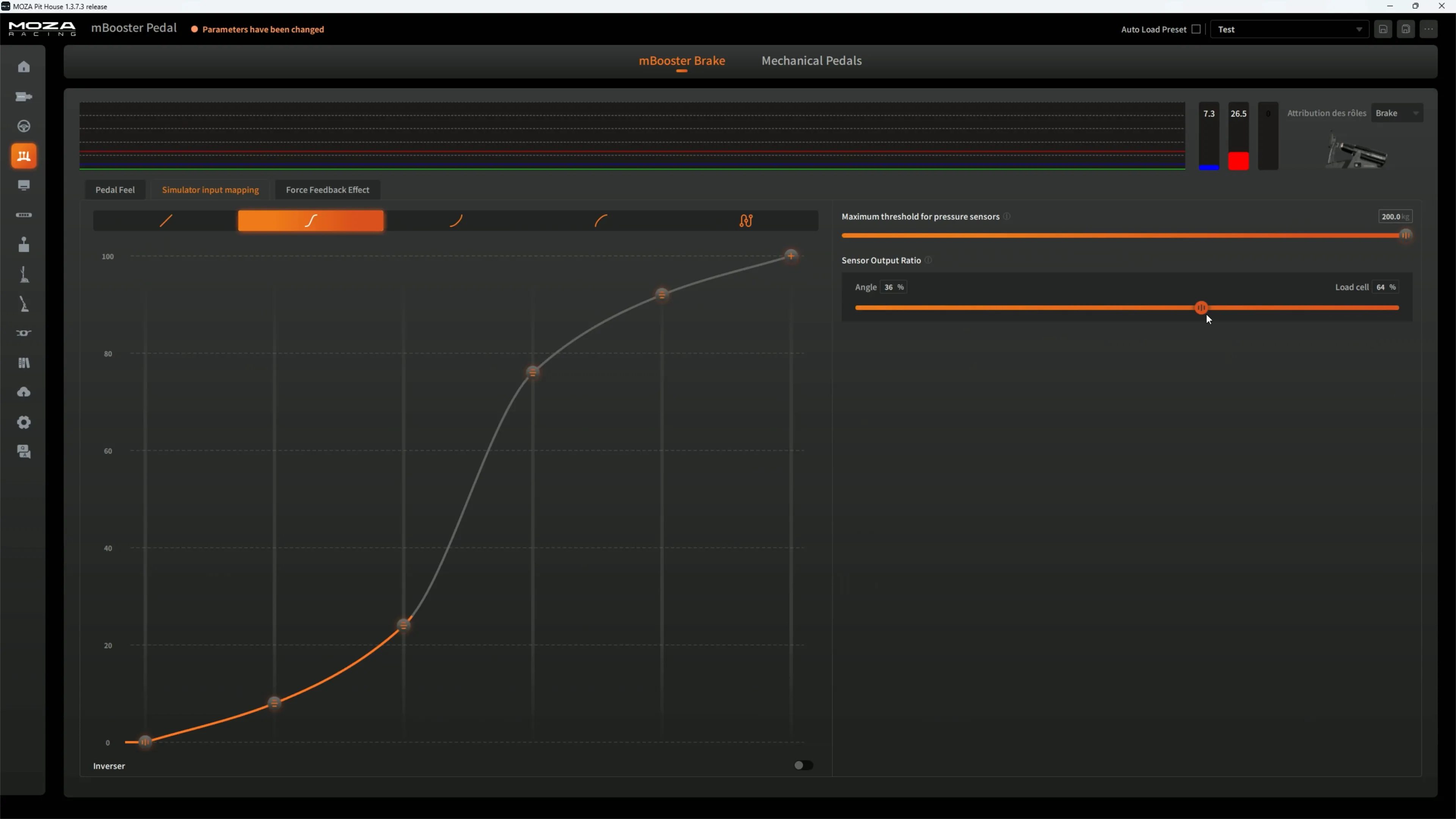Open the Force Feedback Effect tab
The height and width of the screenshot is (819, 1456).
pyautogui.click(x=327, y=190)
